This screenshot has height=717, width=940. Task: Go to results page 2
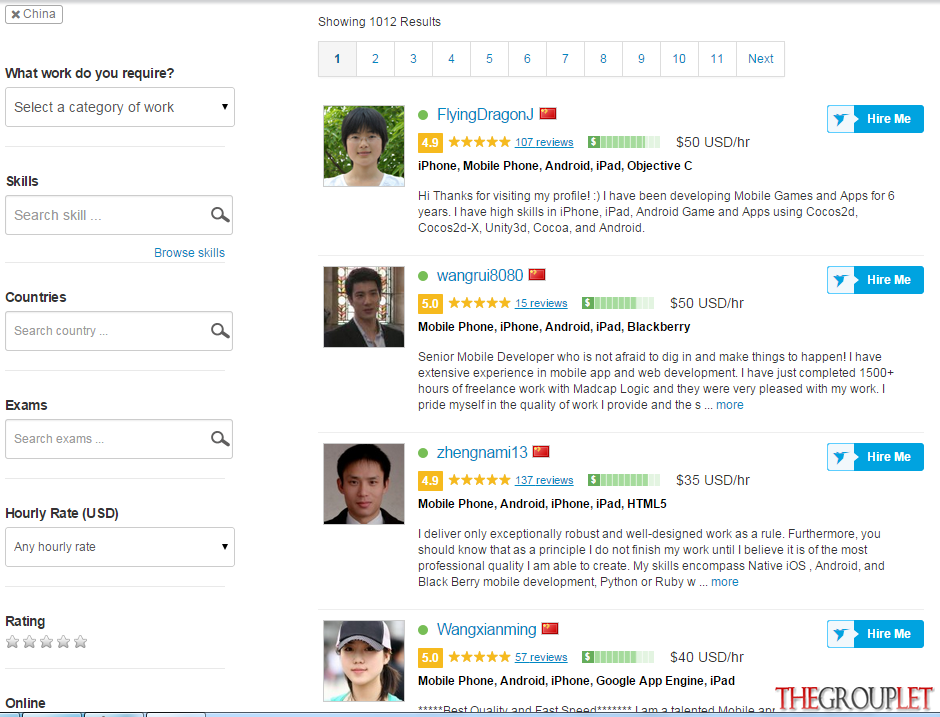(x=375, y=59)
